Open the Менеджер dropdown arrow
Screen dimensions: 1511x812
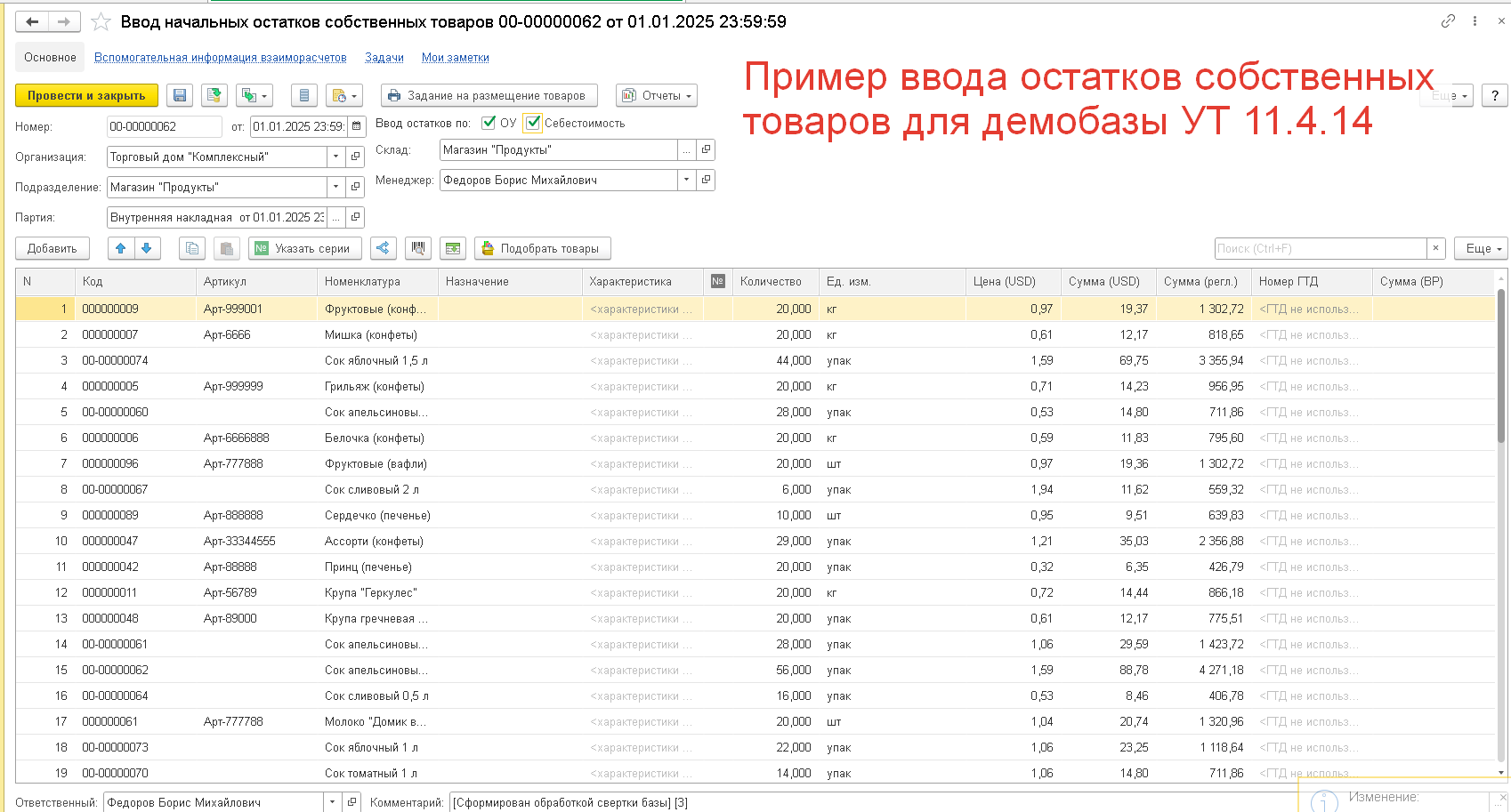tap(686, 181)
